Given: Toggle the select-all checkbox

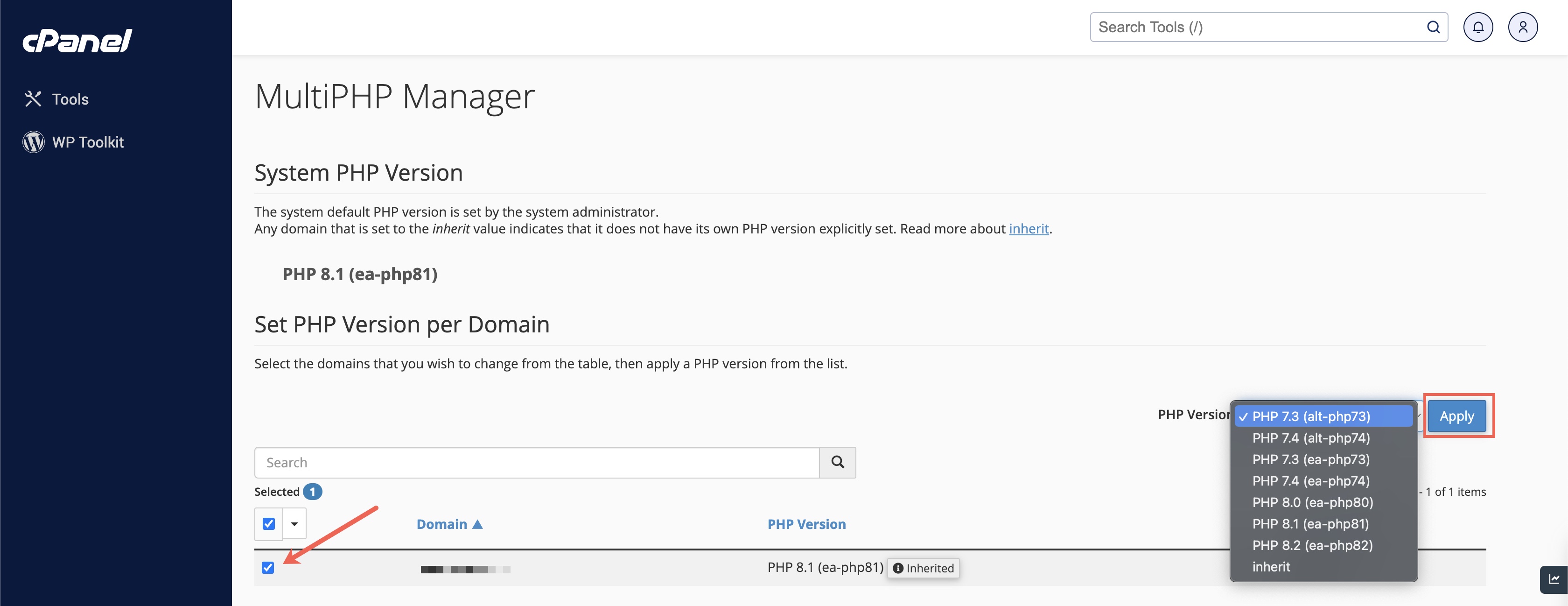Looking at the screenshot, I should coord(268,523).
